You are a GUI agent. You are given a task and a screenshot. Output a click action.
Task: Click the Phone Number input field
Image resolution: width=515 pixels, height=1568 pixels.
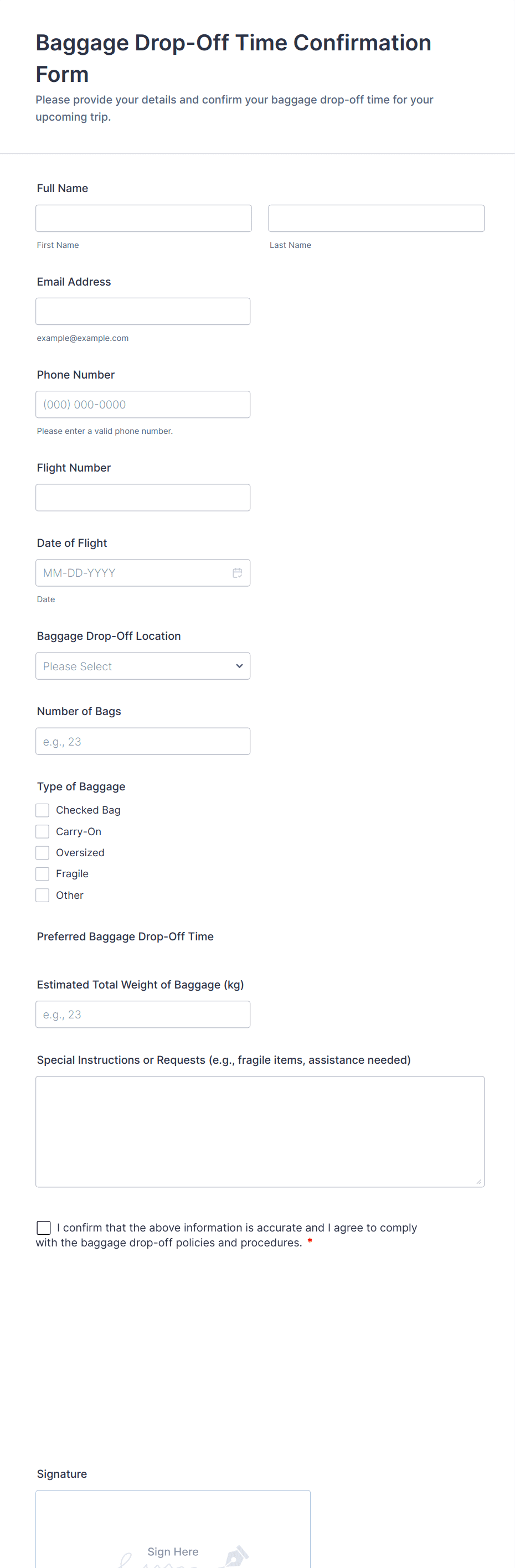pyautogui.click(x=142, y=405)
